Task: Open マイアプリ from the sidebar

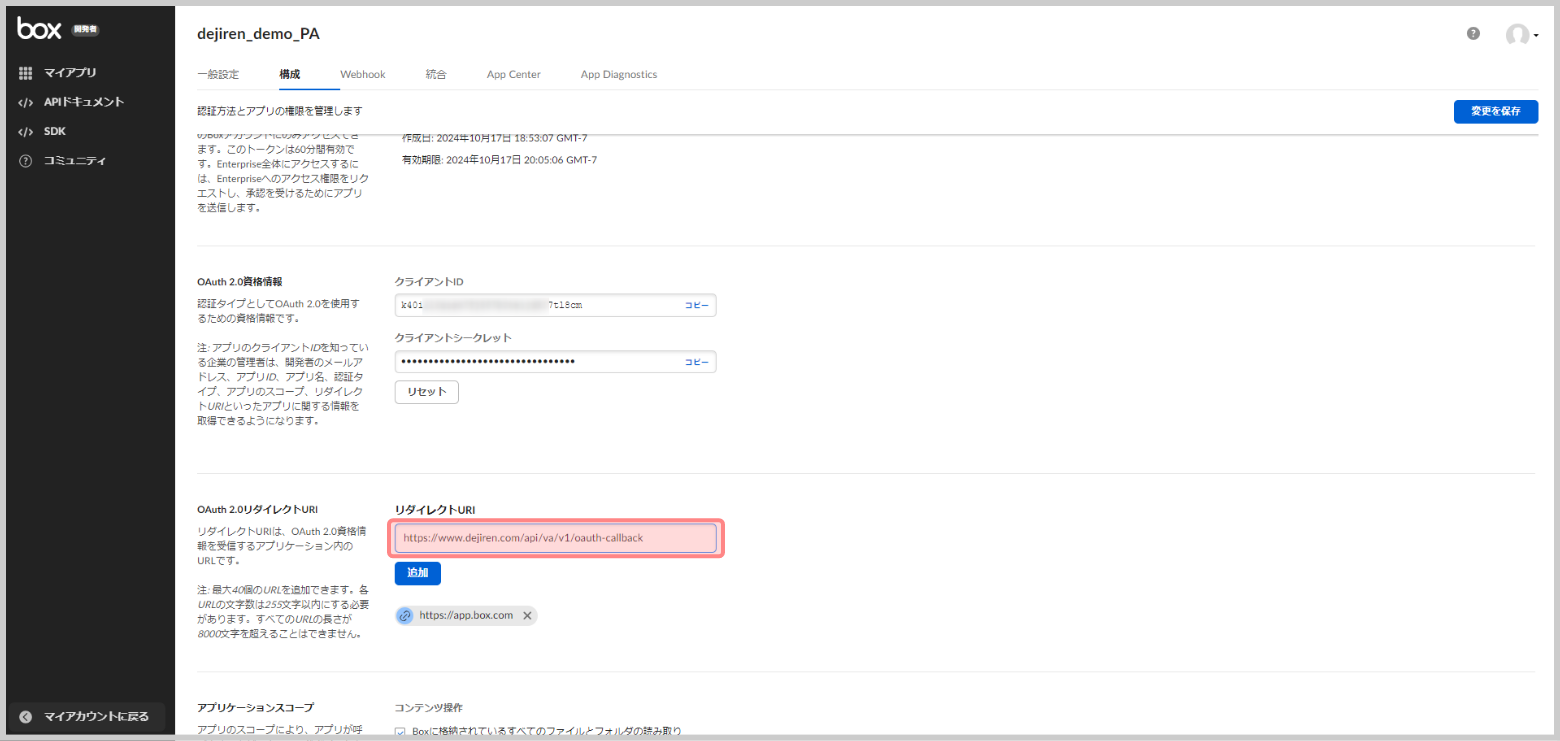Action: tap(70, 73)
